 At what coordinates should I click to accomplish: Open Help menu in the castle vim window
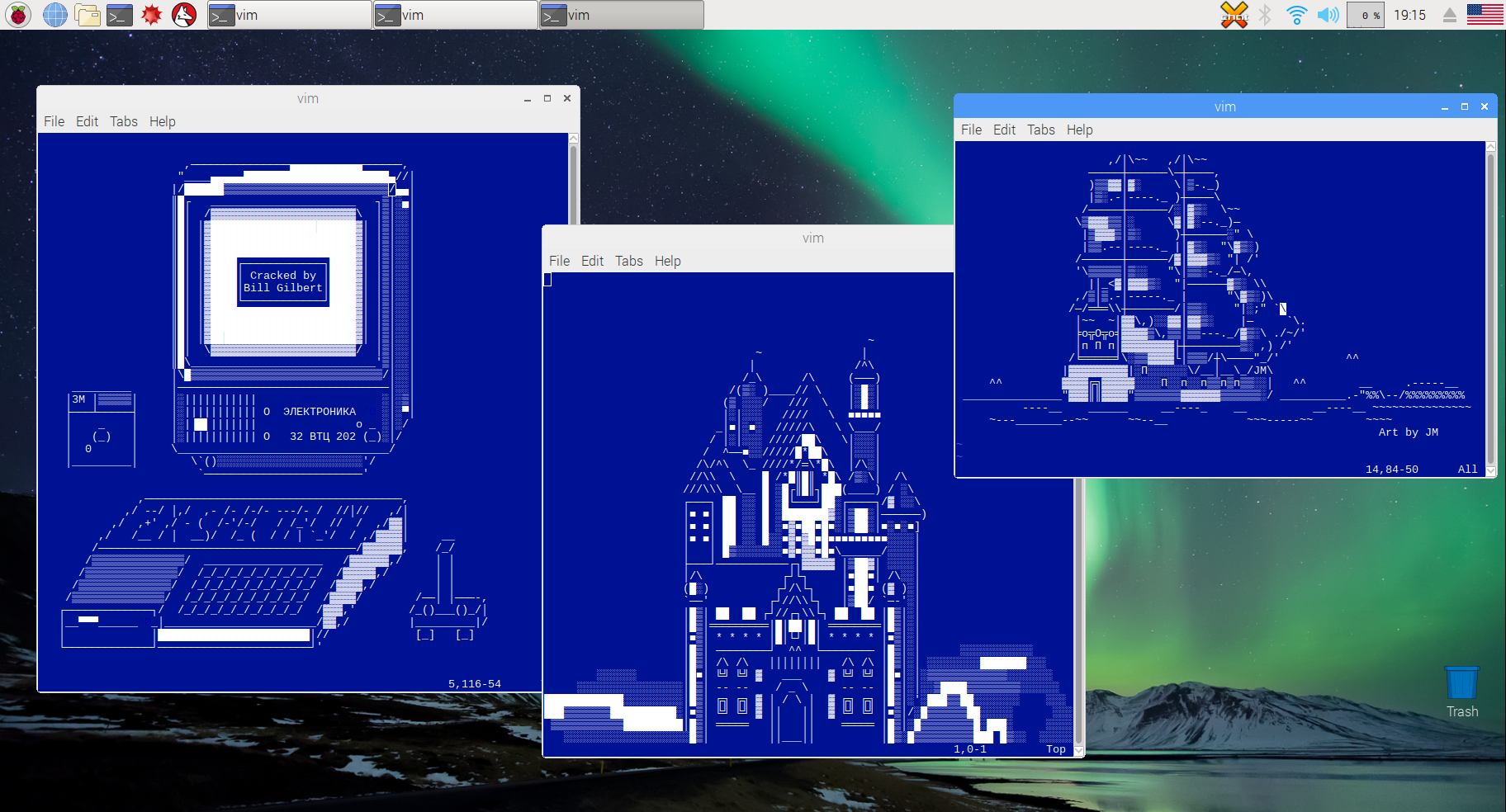pyautogui.click(x=668, y=261)
